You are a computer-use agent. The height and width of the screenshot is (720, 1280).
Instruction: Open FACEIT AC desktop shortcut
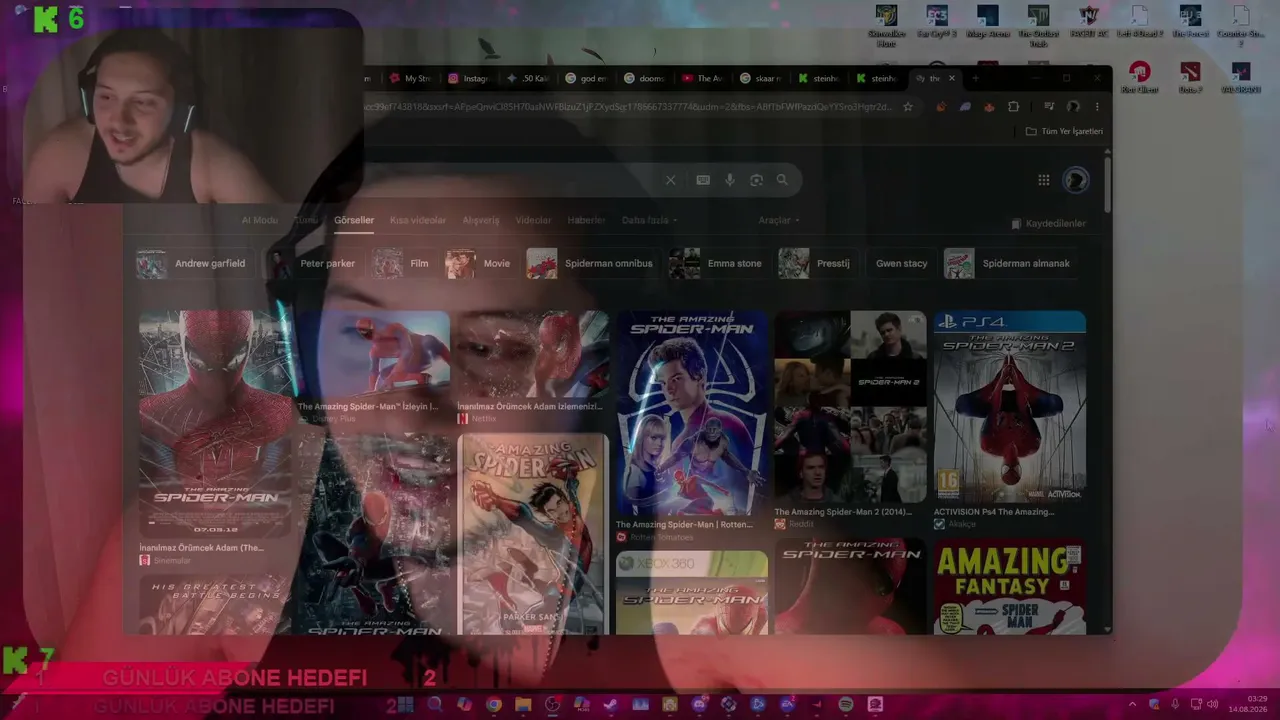tap(1089, 22)
